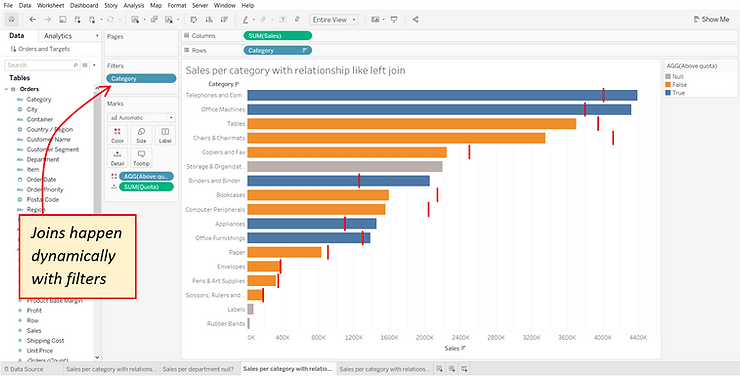Open the Show Me panel

(x=711, y=19)
